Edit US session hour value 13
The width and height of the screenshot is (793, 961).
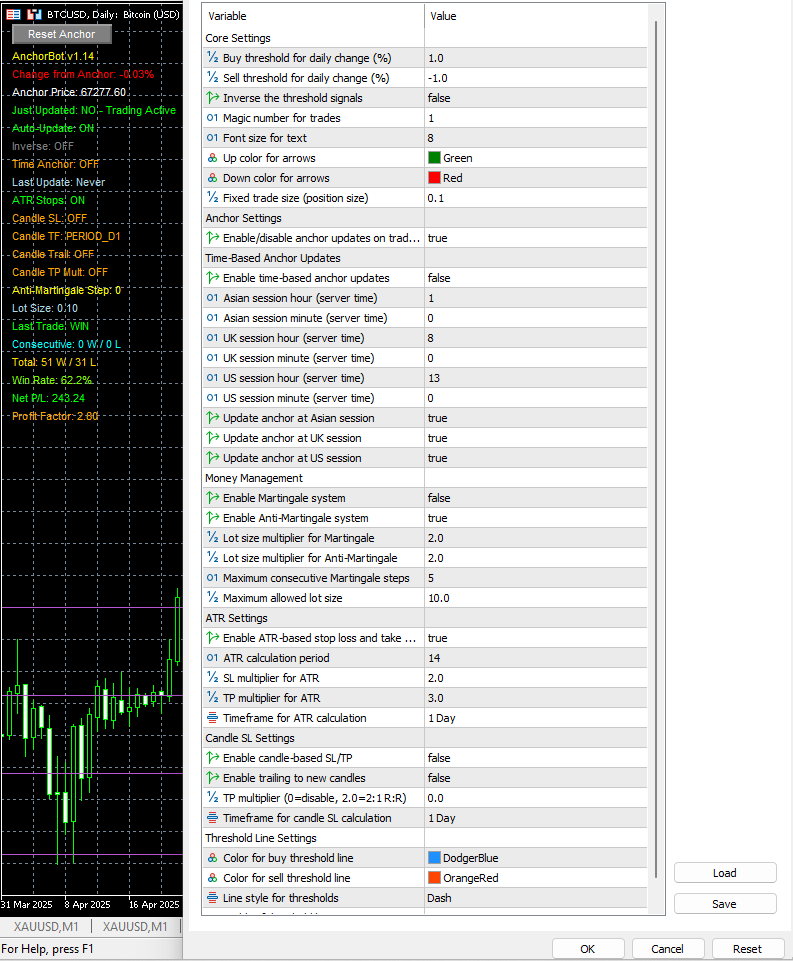tap(536, 378)
